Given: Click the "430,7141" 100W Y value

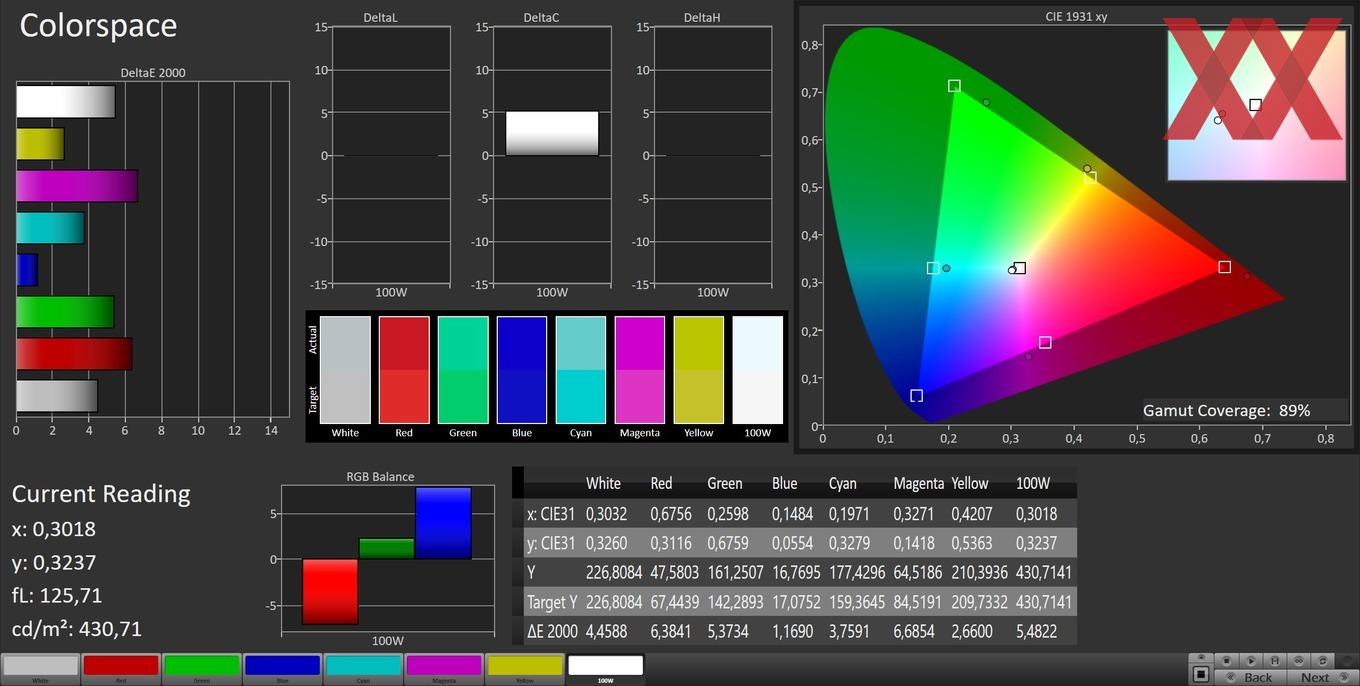Looking at the screenshot, I should (1043, 572).
